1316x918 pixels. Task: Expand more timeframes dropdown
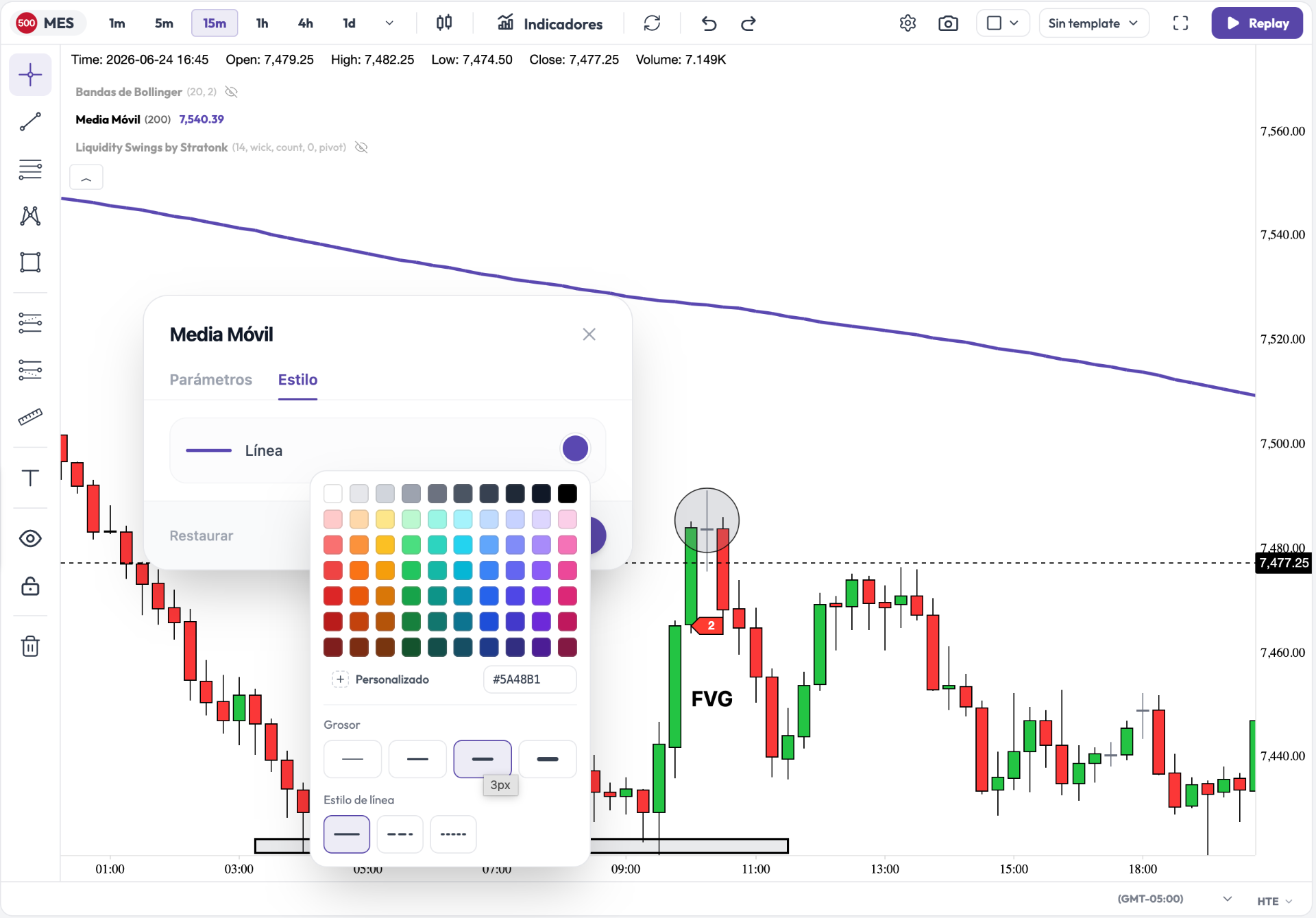[x=389, y=23]
